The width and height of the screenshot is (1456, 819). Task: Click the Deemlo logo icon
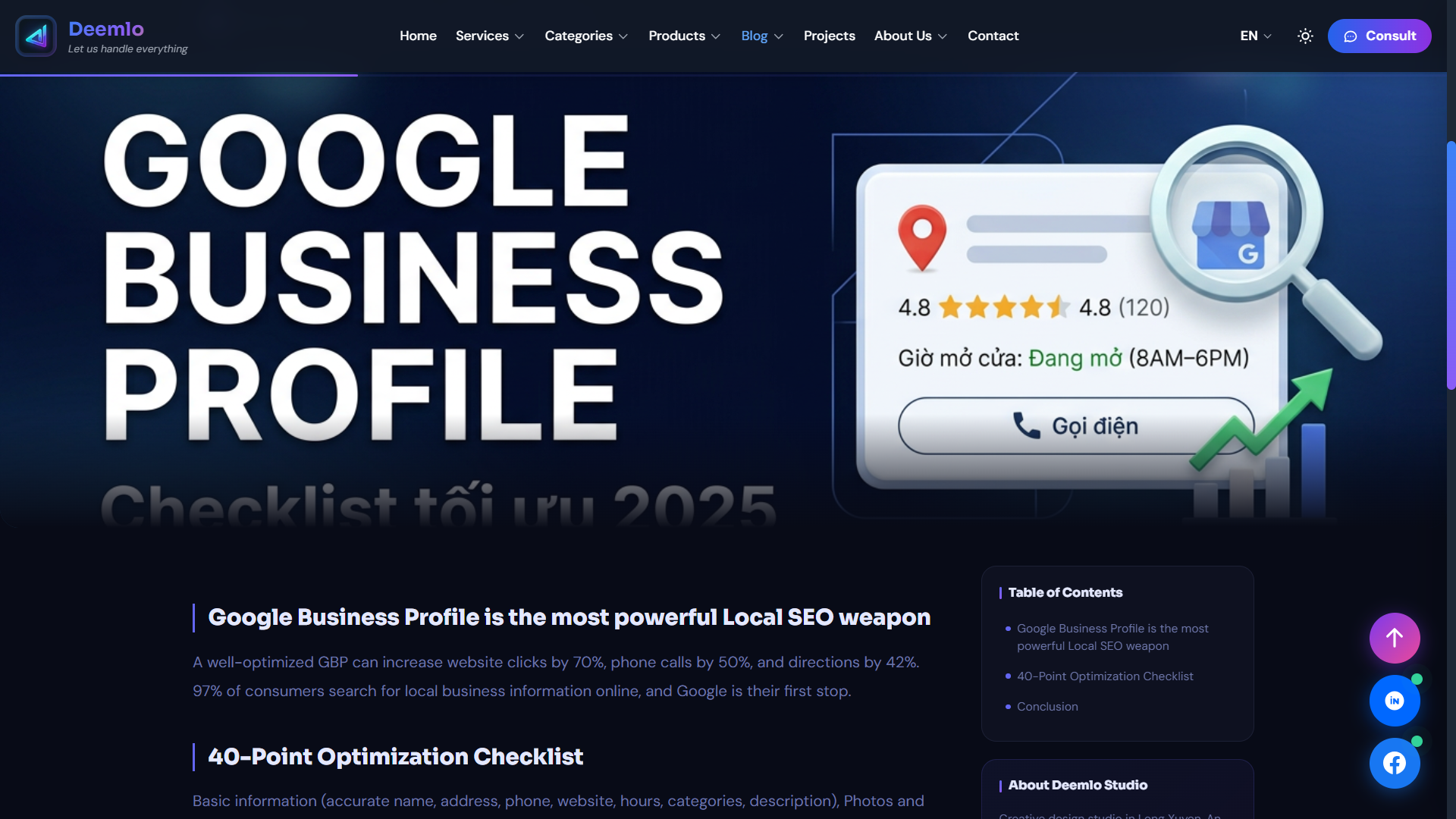[36, 36]
